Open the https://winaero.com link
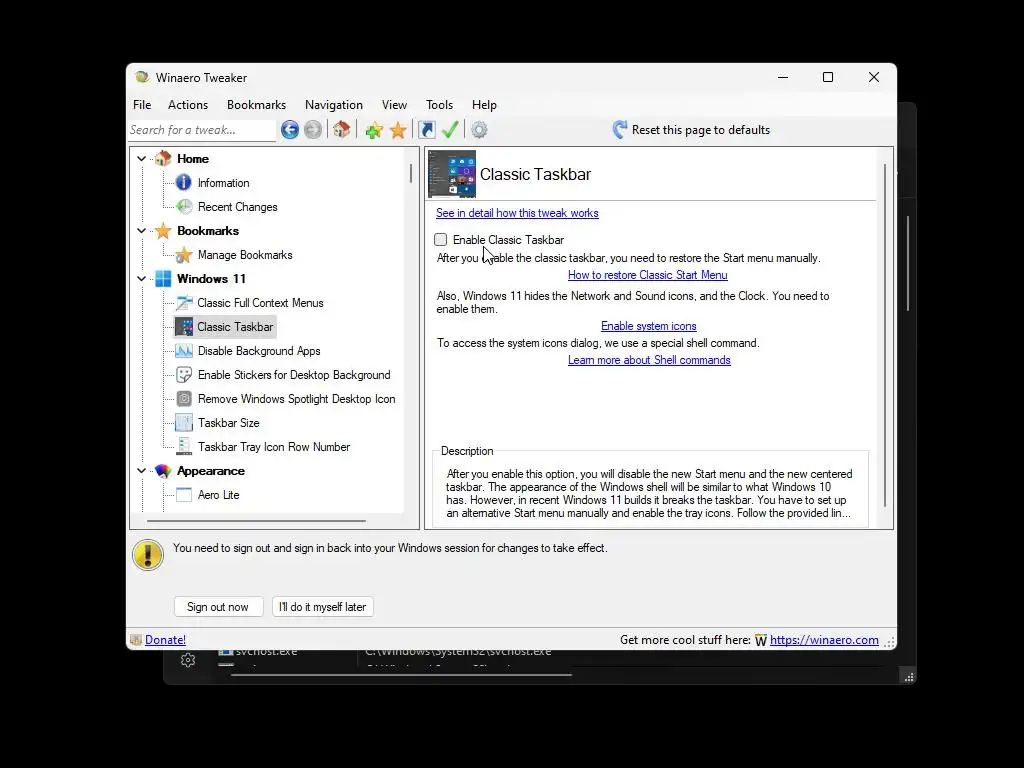 pos(824,640)
